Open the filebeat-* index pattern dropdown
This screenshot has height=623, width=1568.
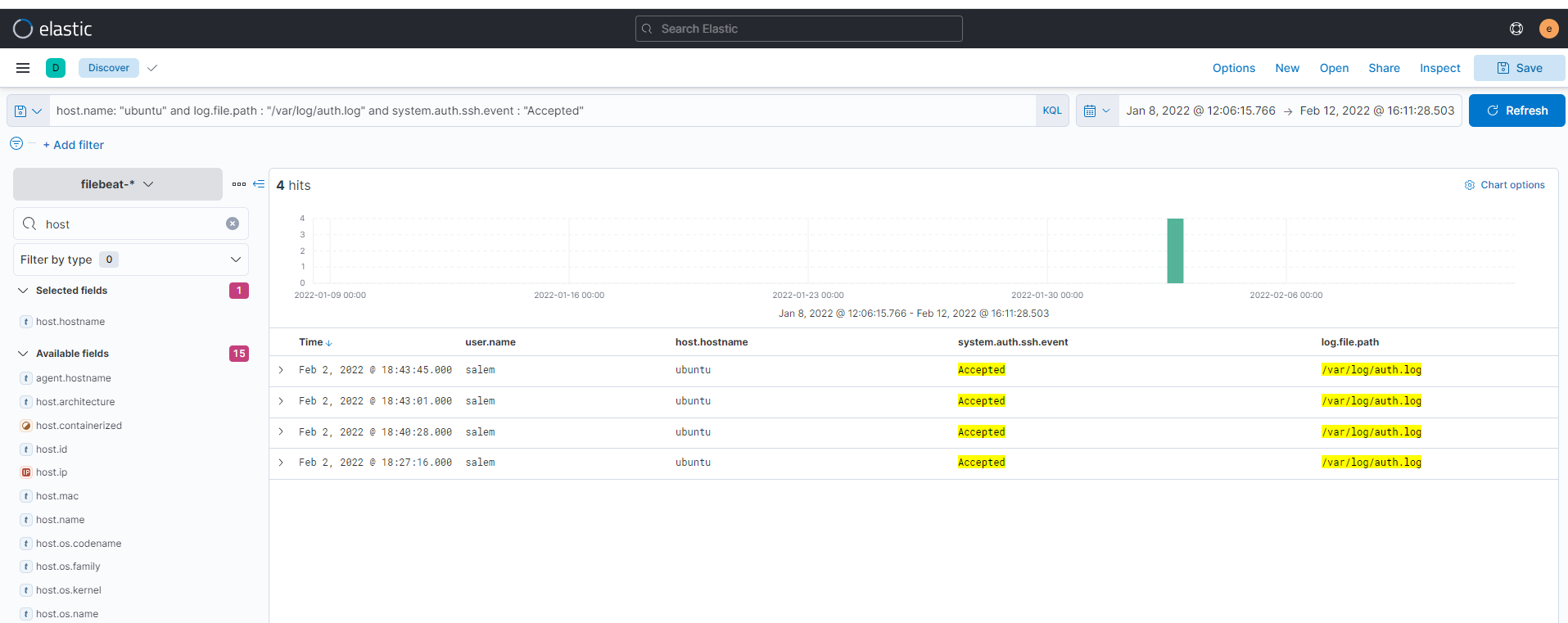click(x=117, y=184)
